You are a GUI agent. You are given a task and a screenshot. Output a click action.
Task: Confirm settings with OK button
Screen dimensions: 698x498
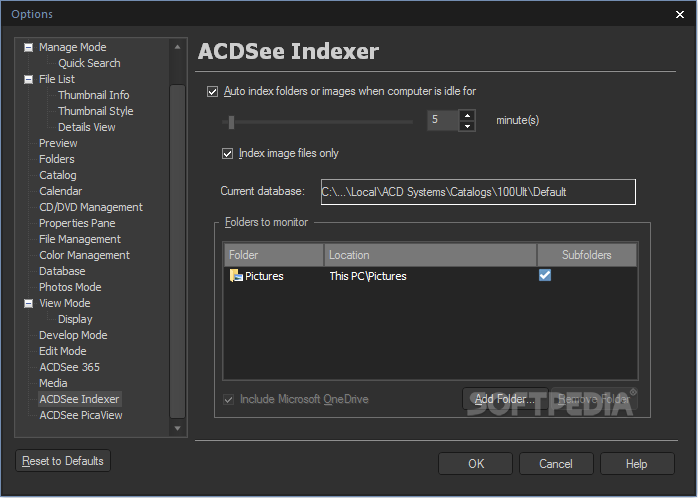475,464
